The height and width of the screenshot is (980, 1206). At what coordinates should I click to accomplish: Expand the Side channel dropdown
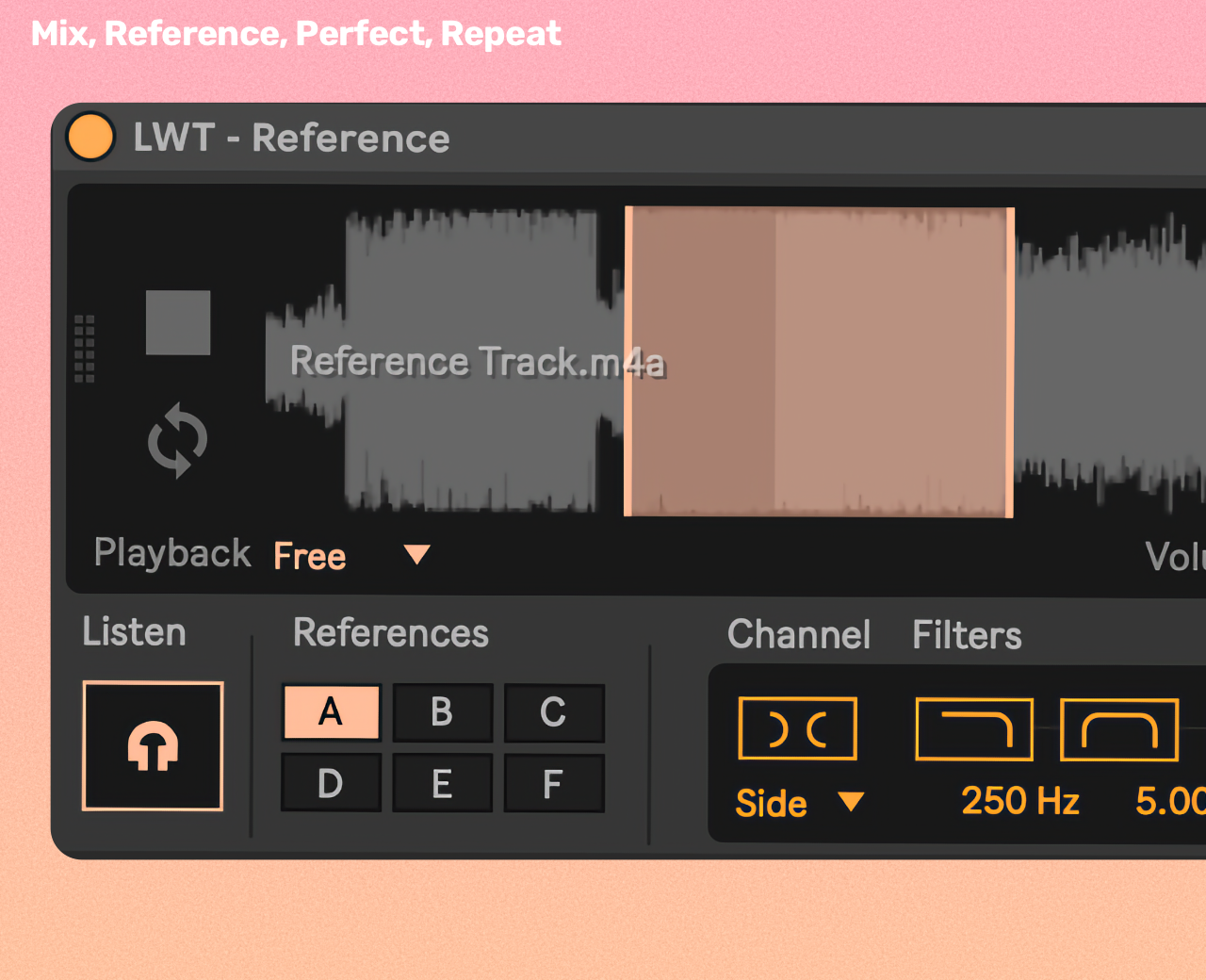point(850,802)
